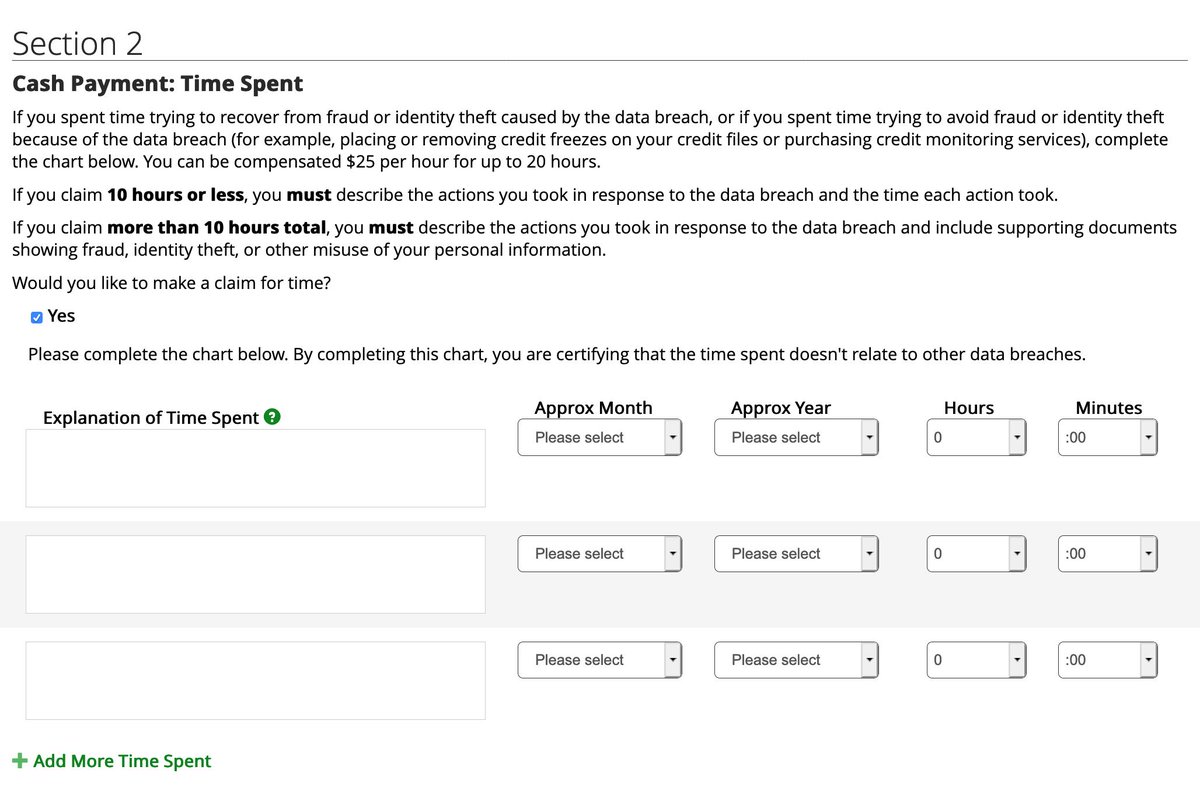Expand first row Minutes dropdown
Viewport: 1200px width, 794px height.
pos(1107,438)
